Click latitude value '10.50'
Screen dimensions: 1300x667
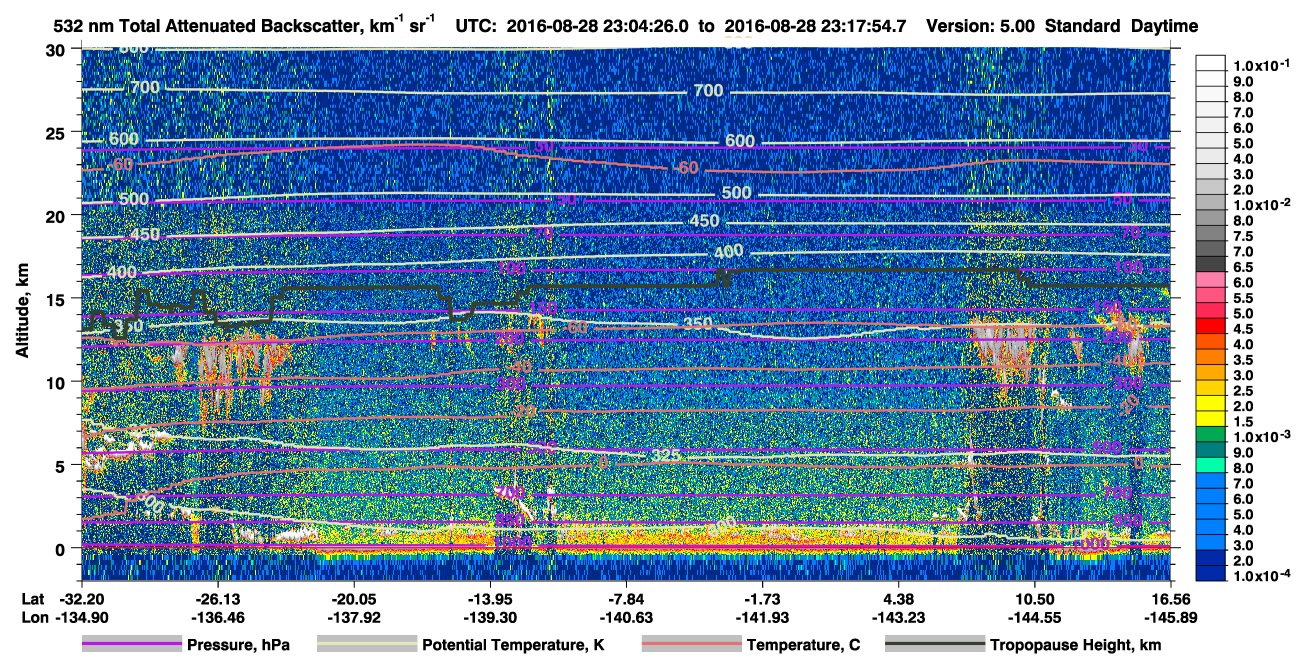click(1034, 598)
